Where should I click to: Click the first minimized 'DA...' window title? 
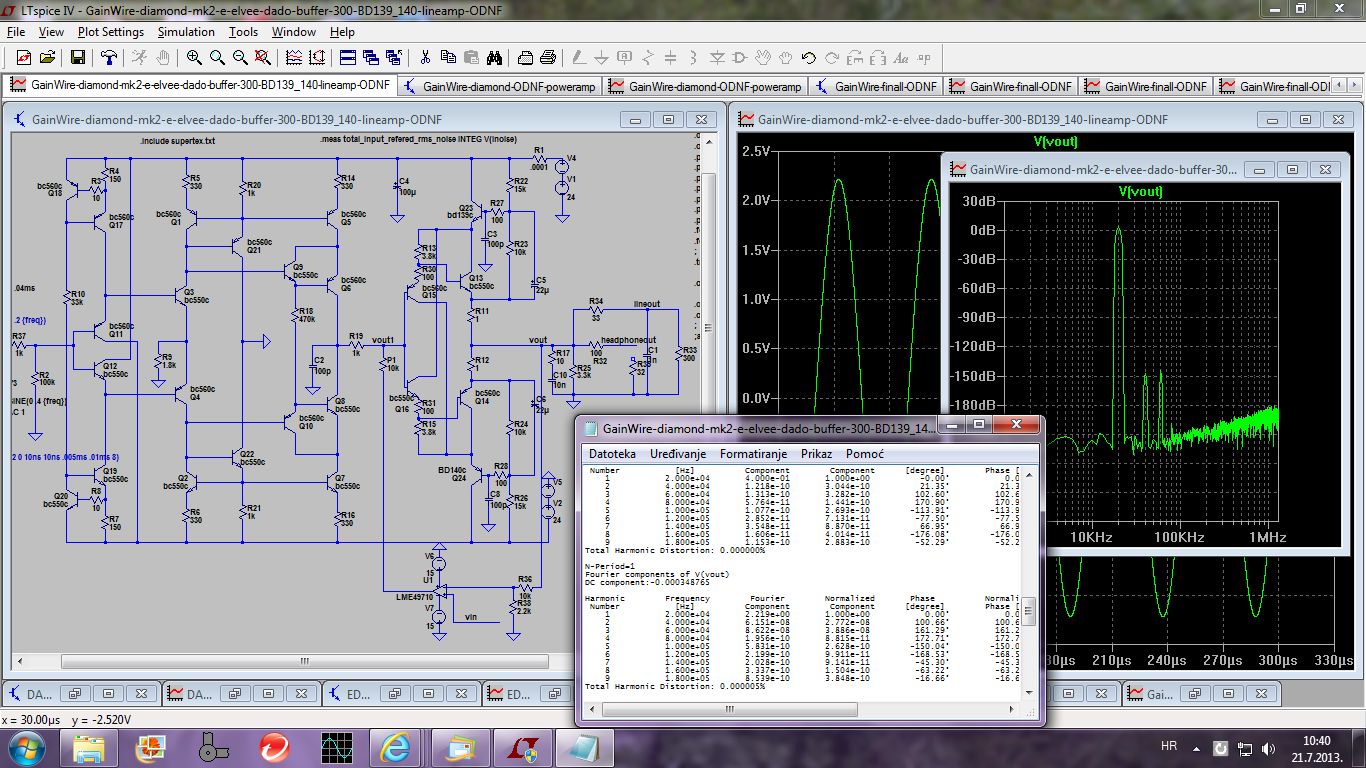40,693
